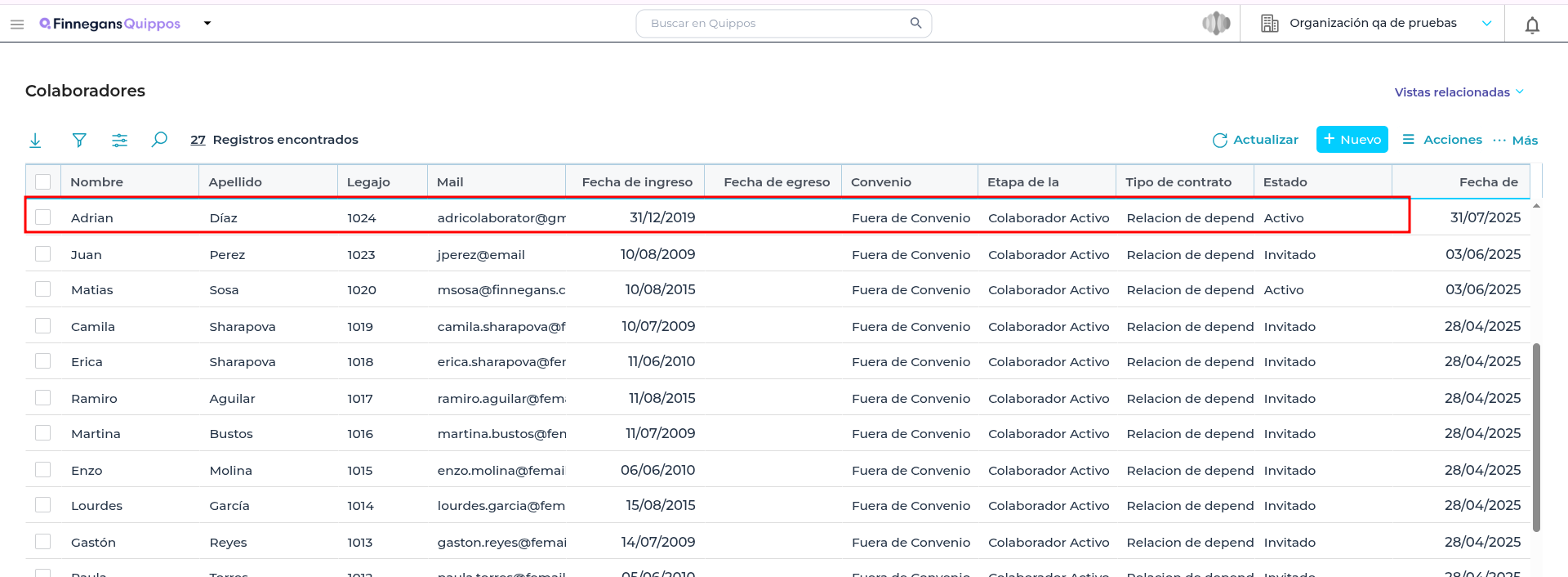Image resolution: width=1568 pixels, height=577 pixels.
Task: Click the organization building icon
Action: [x=1269, y=24]
